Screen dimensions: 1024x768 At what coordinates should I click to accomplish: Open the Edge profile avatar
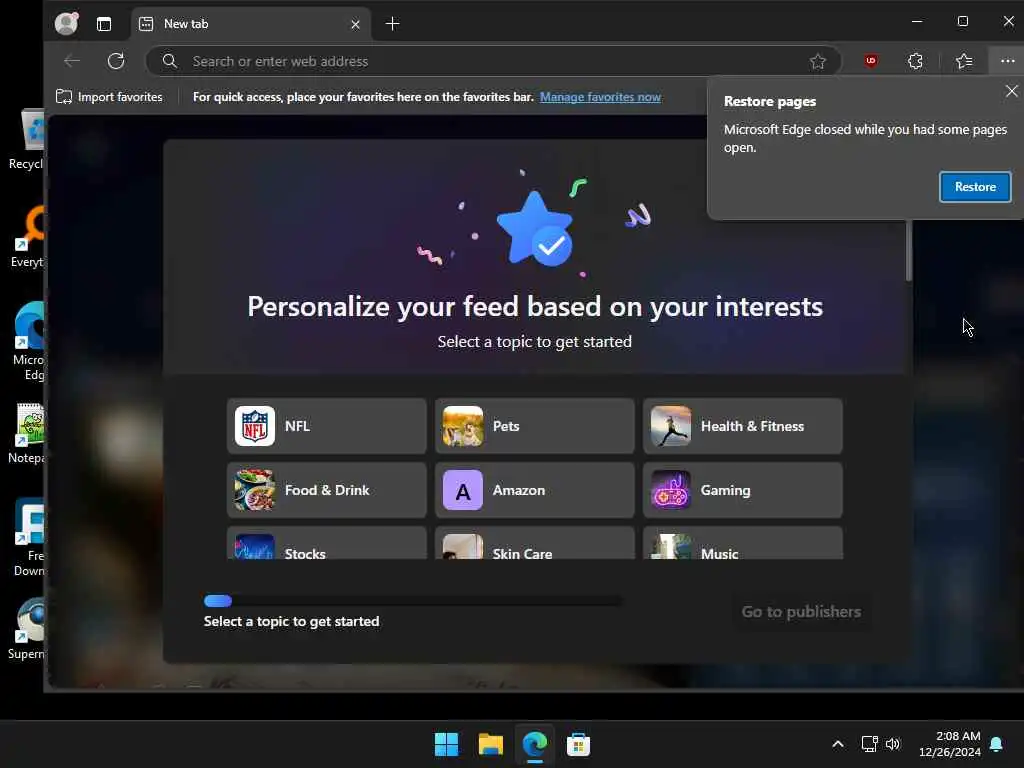coord(66,24)
